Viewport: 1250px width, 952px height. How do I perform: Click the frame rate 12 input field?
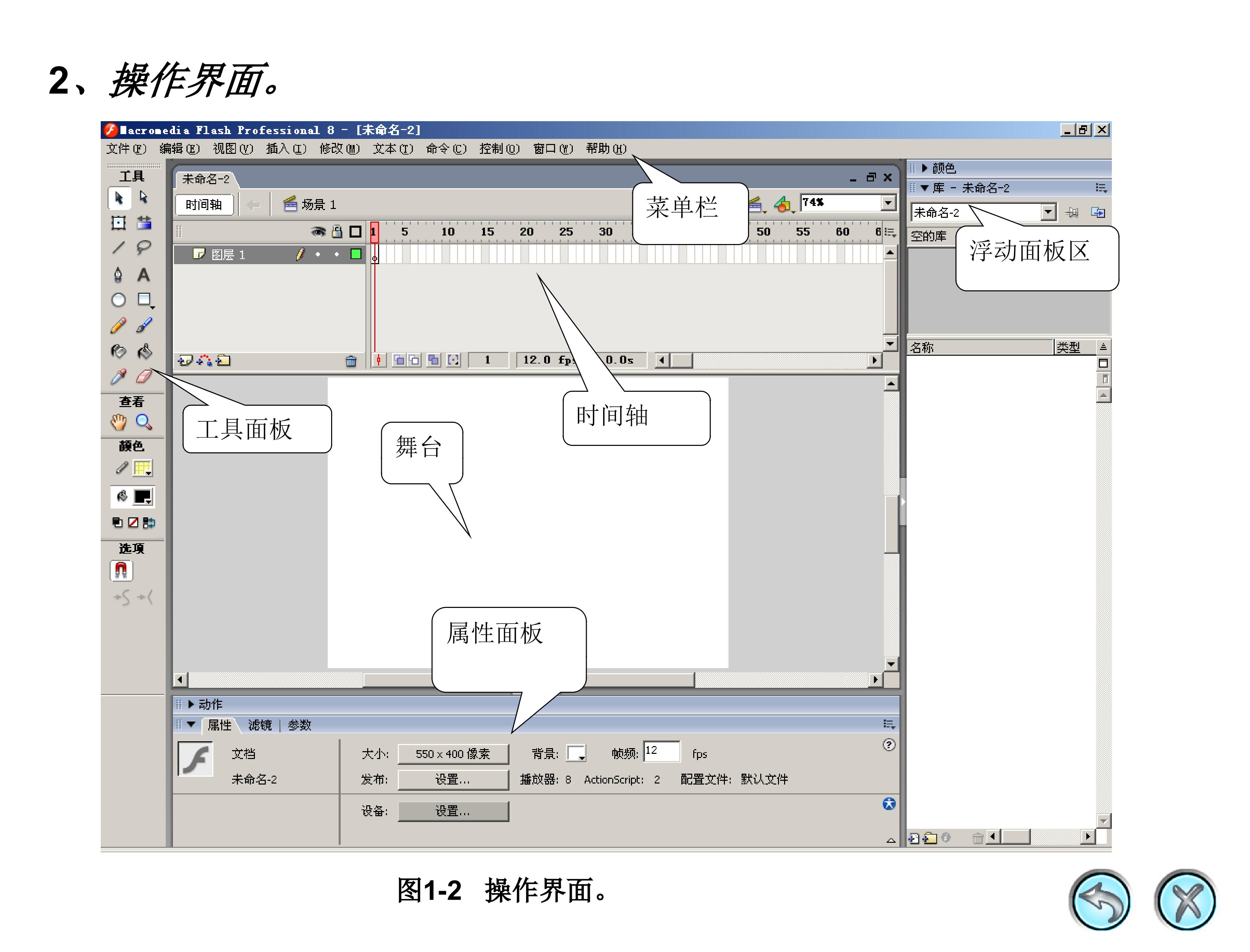tap(661, 752)
